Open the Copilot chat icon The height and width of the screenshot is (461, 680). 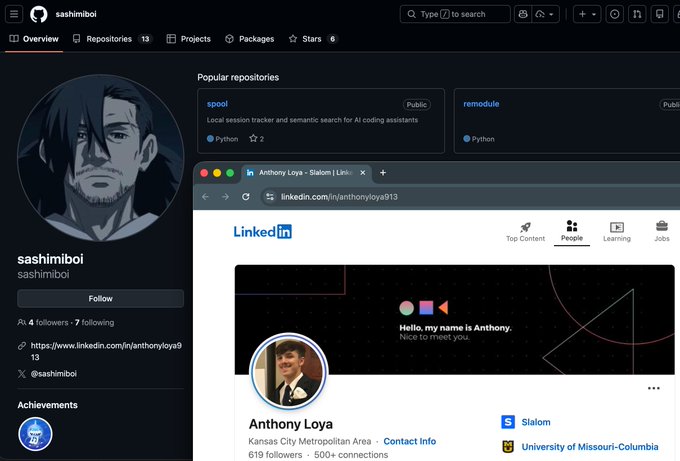click(x=523, y=14)
